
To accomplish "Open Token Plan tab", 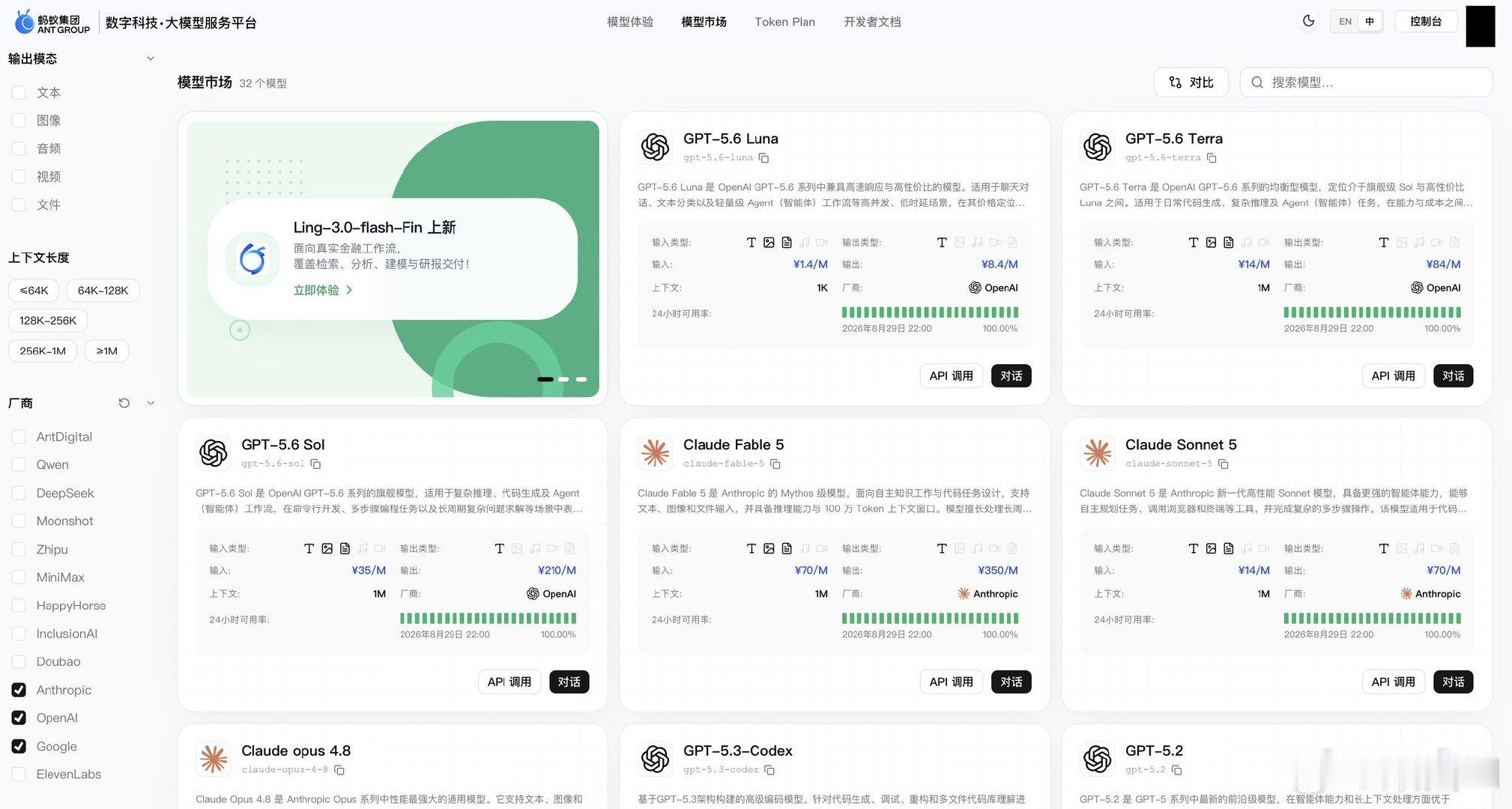I will pyautogui.click(x=784, y=22).
